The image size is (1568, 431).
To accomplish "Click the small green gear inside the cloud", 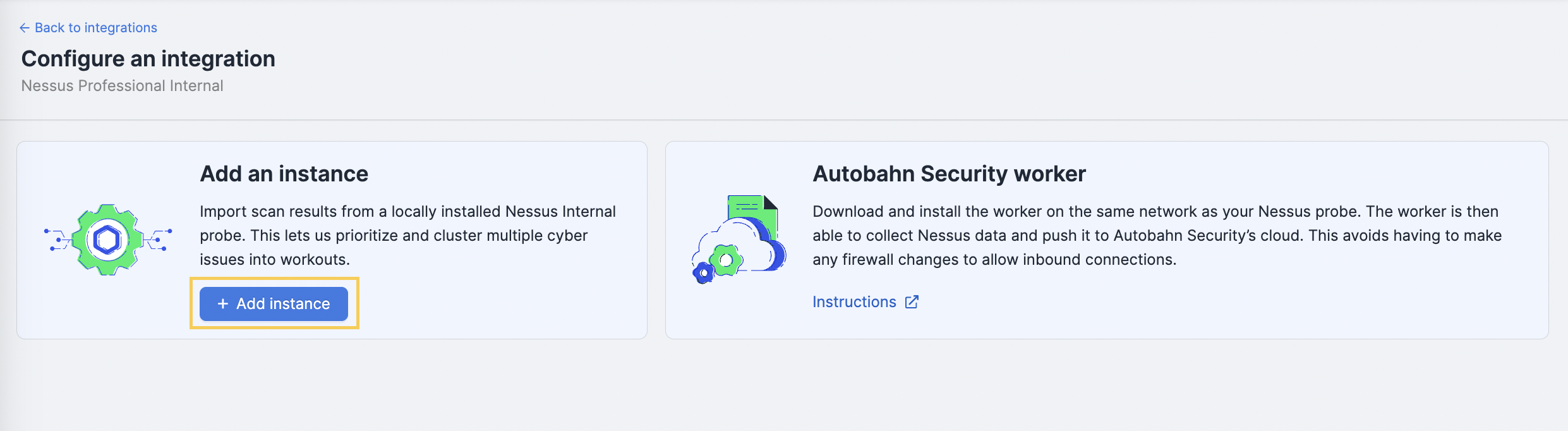I will 726,260.
